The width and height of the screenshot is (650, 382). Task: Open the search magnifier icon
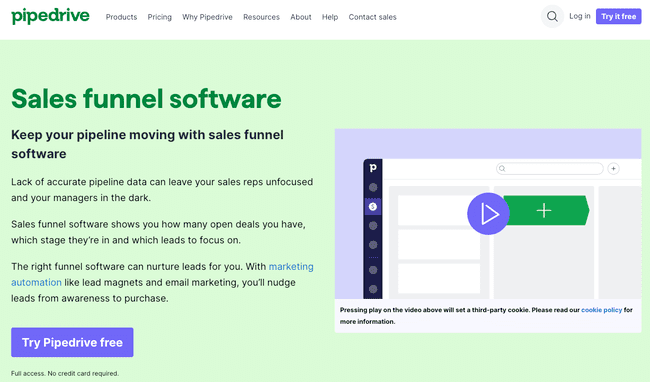(552, 17)
